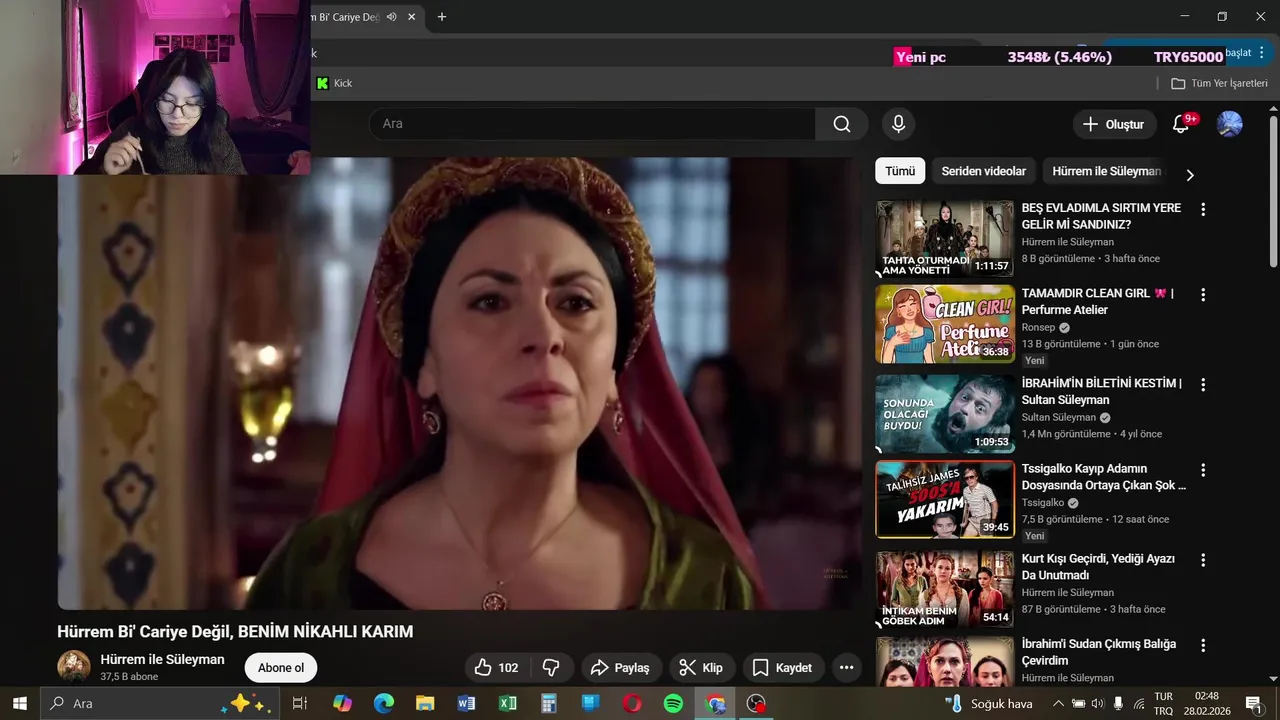Viewport: 1280px width, 720px height.
Task: Click the Oluştur create button
Action: 1114,124
